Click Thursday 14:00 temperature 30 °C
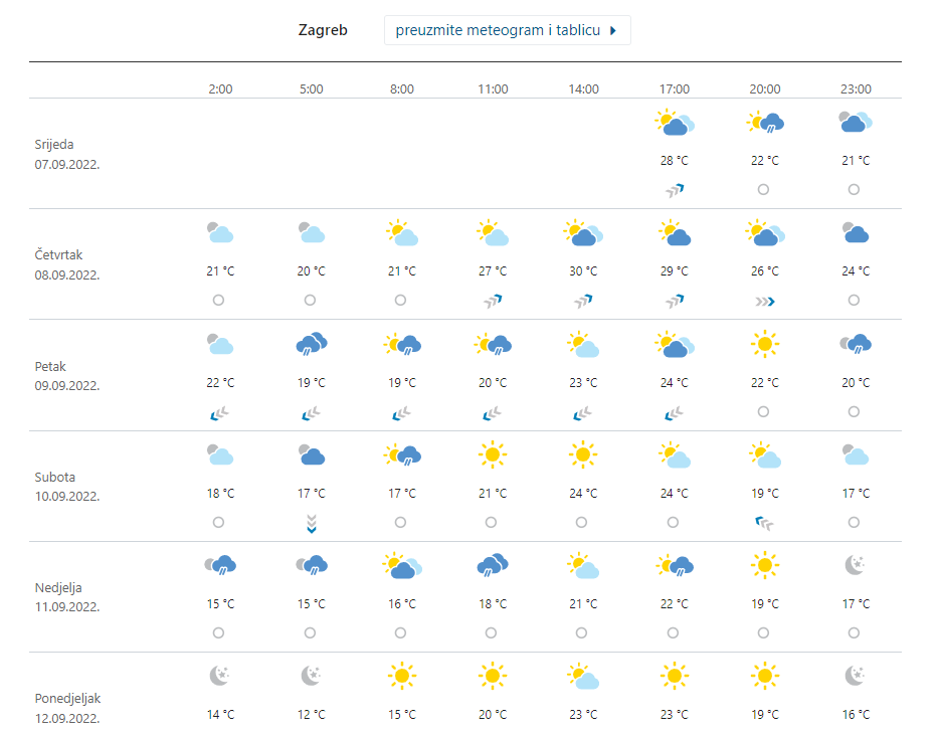The height and width of the screenshot is (732, 940). [x=584, y=271]
